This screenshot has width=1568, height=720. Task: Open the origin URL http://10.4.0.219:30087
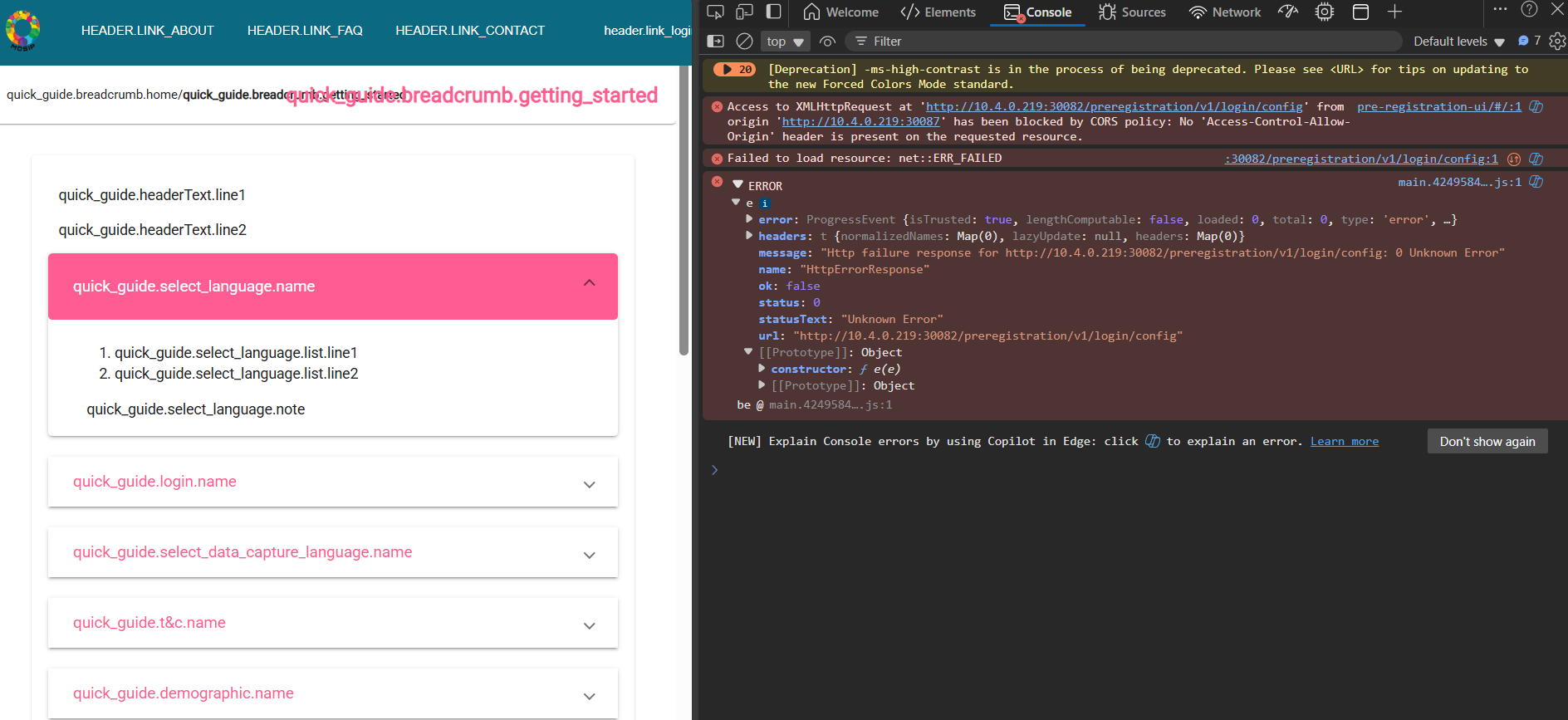click(860, 121)
